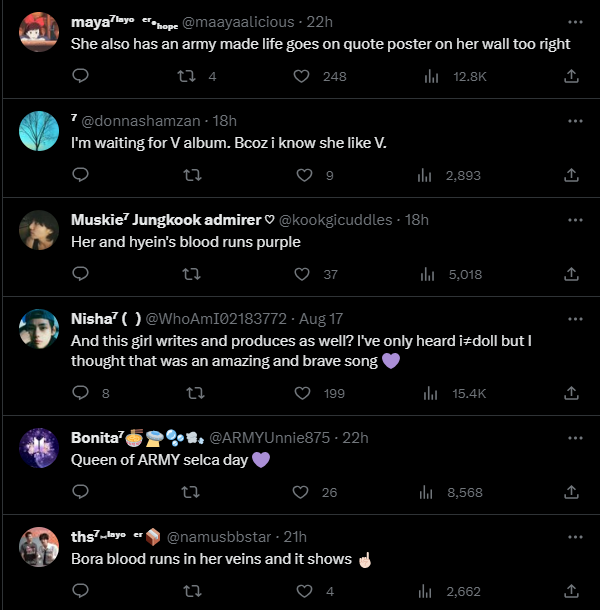Share the 'Bora blood runs' tweet
This screenshot has height=610, width=600.
572,591
